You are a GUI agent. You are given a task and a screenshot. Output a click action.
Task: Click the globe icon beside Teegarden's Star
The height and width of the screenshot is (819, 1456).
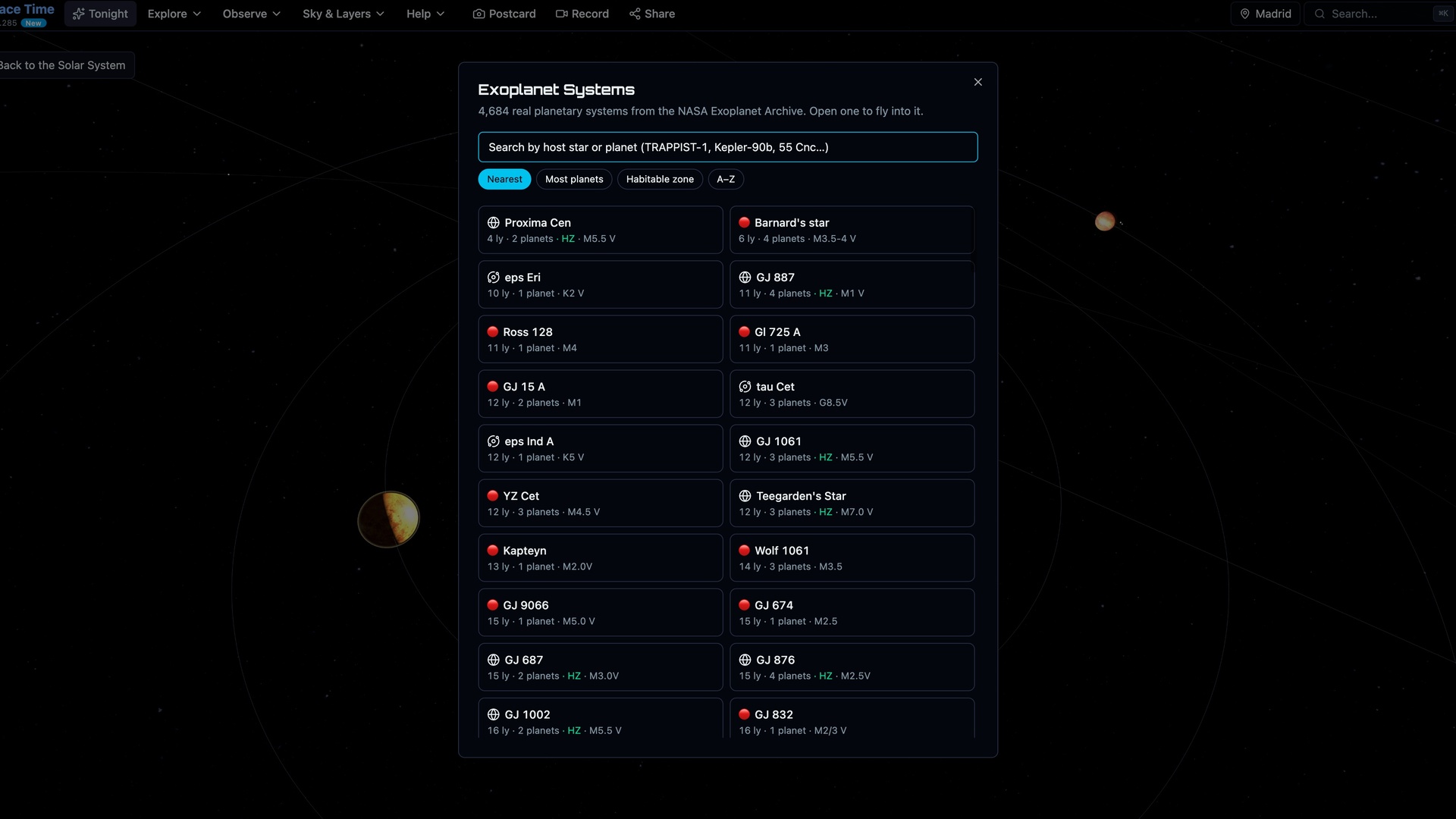coord(745,496)
